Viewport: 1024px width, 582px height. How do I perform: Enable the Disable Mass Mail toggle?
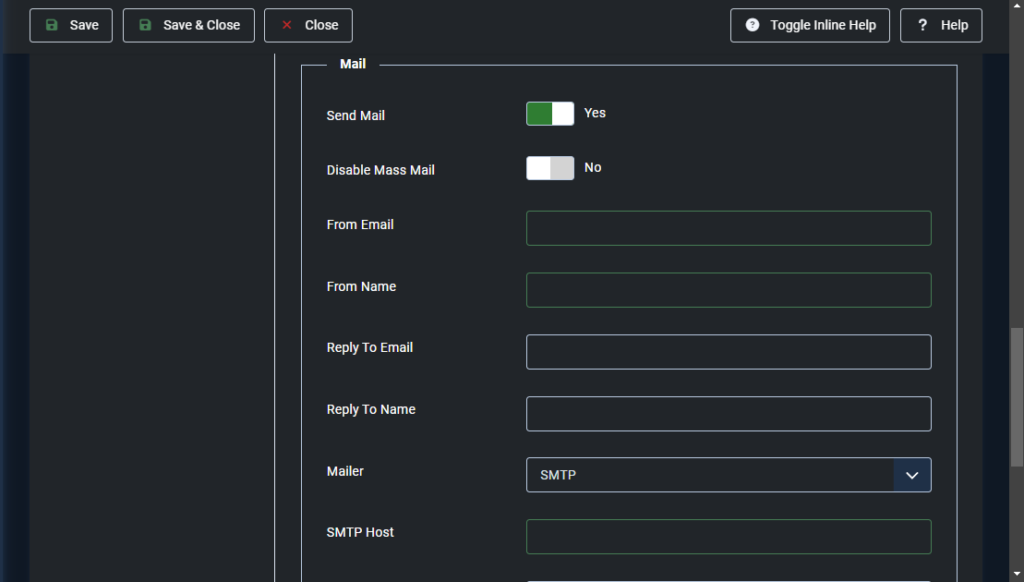pos(549,168)
